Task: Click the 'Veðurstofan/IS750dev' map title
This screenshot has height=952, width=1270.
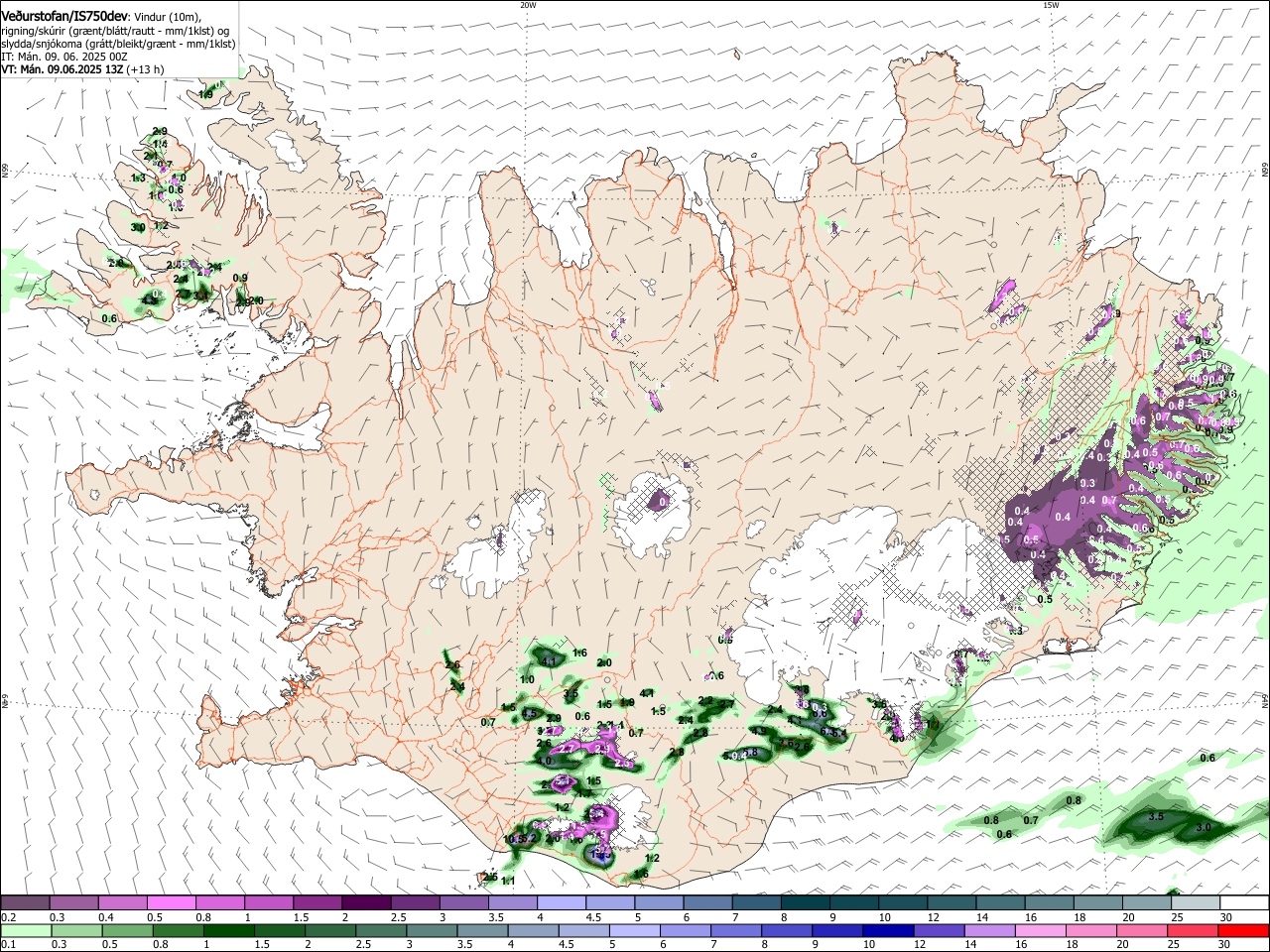Action: tap(64, 16)
